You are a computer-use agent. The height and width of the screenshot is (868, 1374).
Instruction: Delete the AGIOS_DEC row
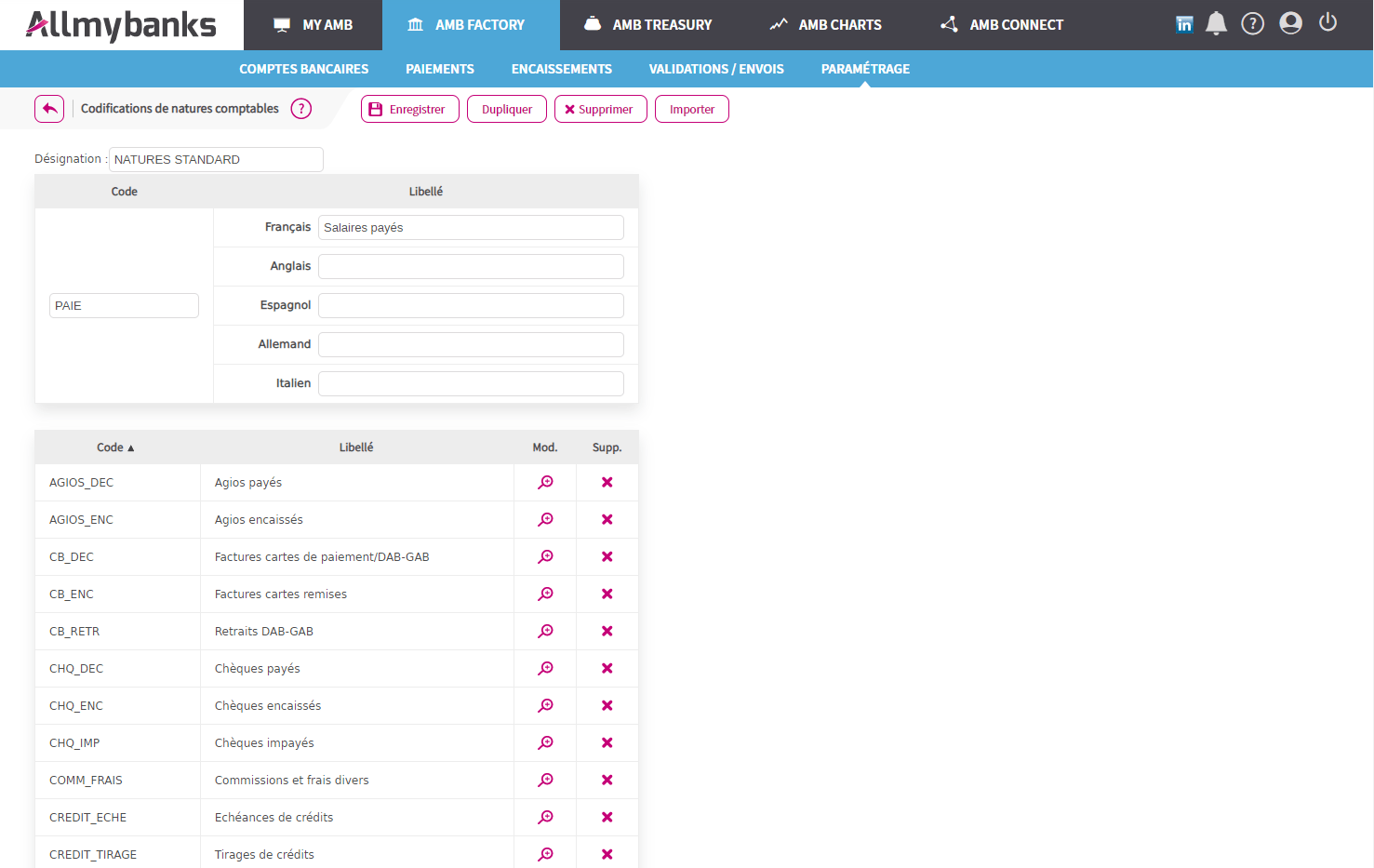(607, 482)
